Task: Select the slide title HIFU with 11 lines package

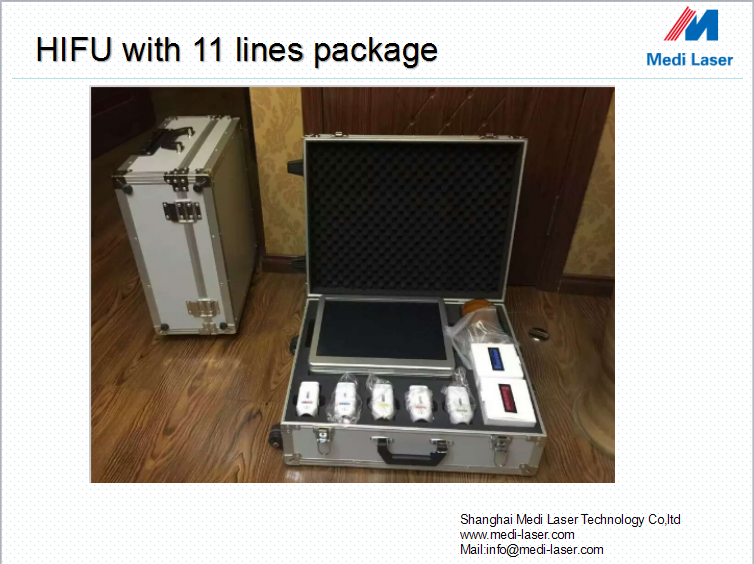Action: click(237, 51)
